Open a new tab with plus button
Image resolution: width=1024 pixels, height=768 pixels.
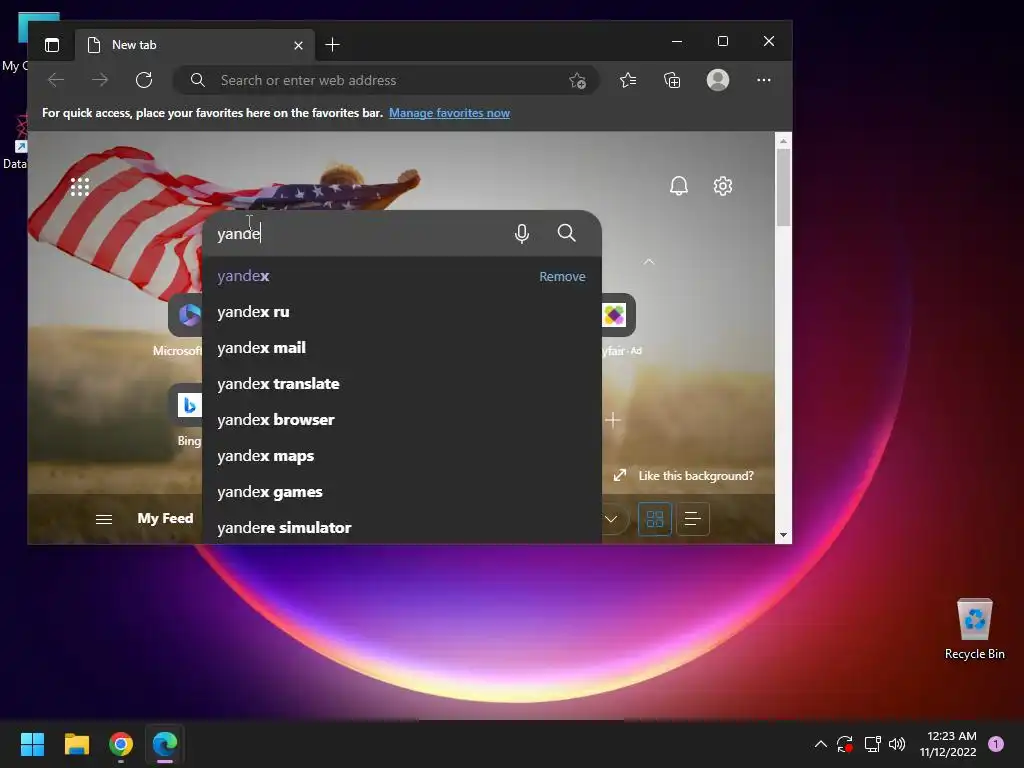point(332,44)
